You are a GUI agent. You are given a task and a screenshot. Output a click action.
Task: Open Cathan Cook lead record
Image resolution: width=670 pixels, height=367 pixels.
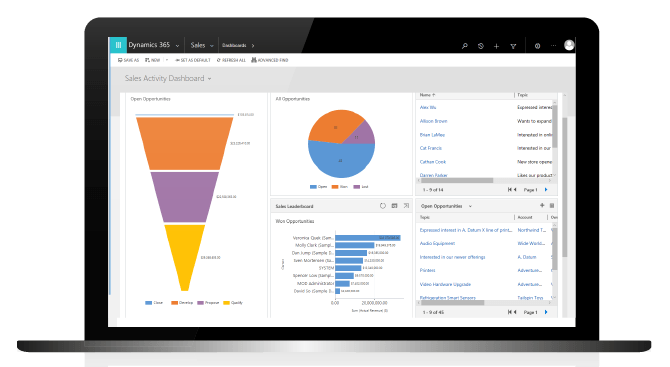point(433,162)
